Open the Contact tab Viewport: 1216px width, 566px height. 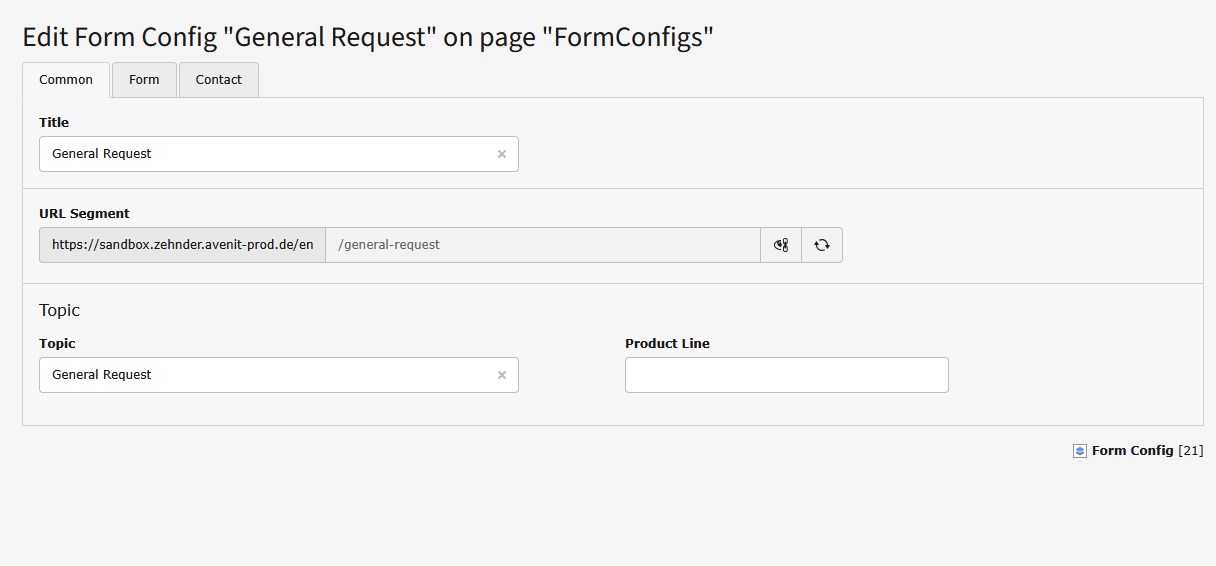(218, 80)
